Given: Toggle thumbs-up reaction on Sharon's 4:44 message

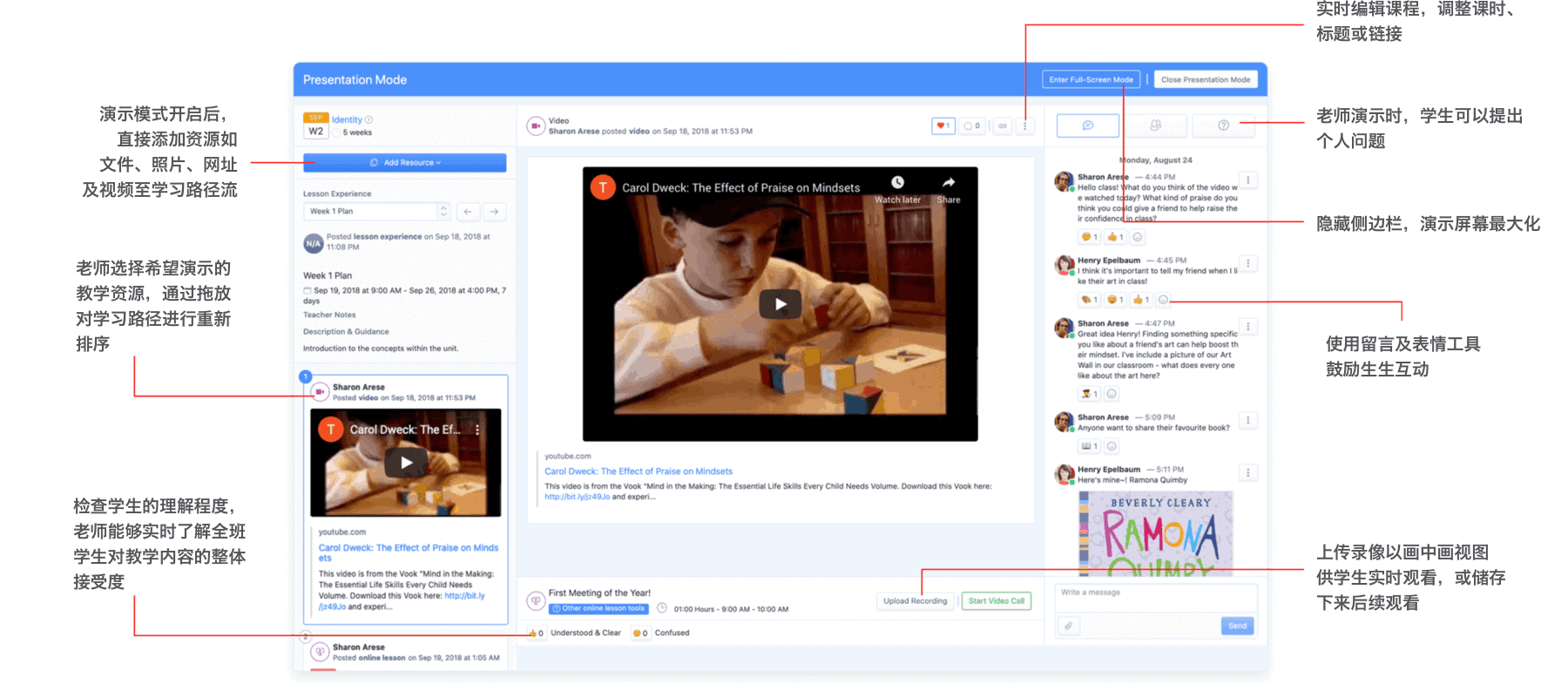Looking at the screenshot, I should click(x=1116, y=237).
